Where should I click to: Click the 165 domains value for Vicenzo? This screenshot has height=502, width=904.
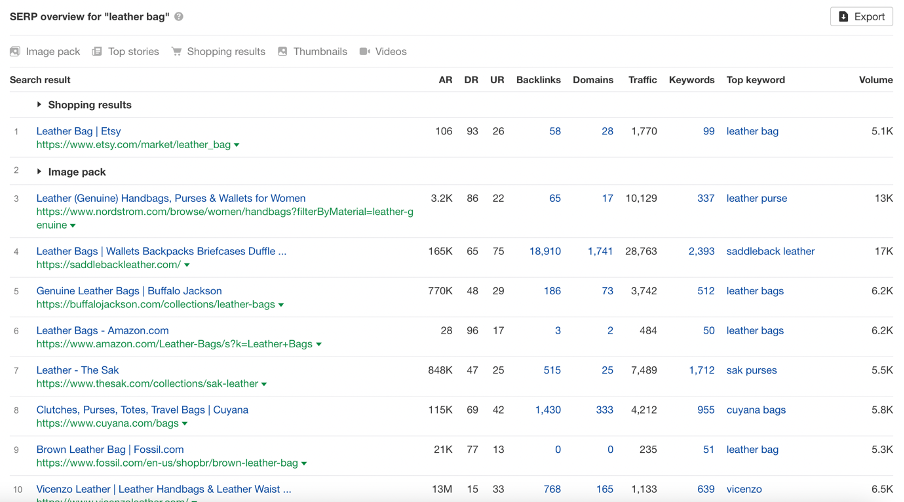[605, 489]
